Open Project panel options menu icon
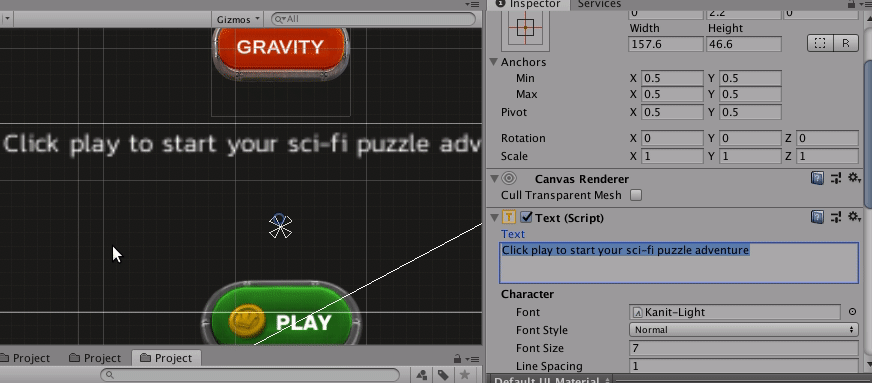872x383 pixels. click(472, 359)
